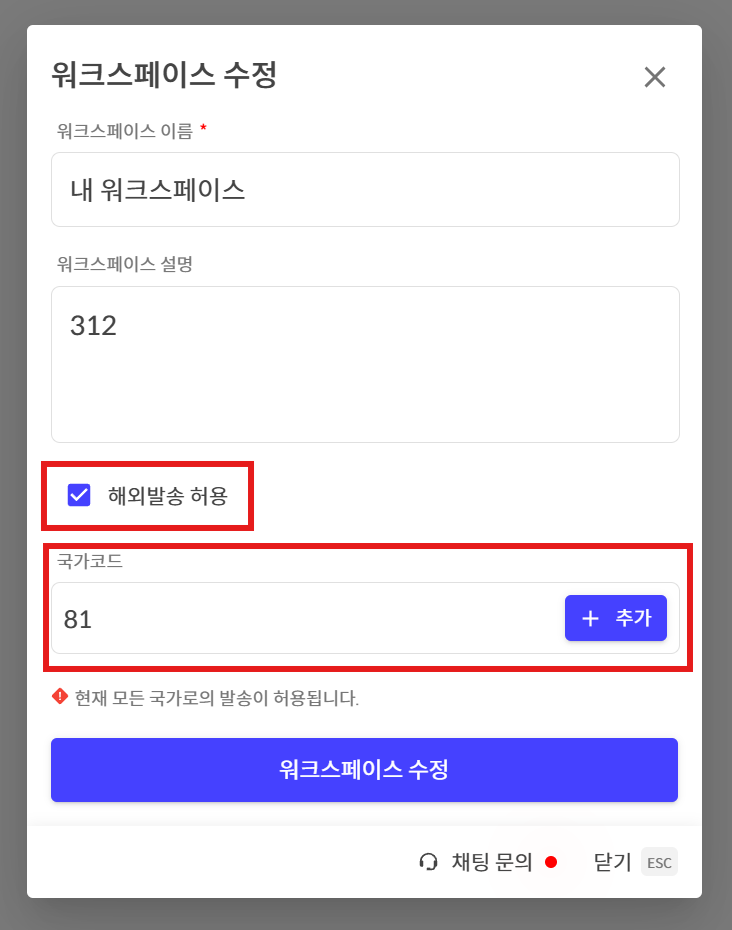Click the 워크스페이스 수정 dialog title heading
The width and height of the screenshot is (732, 930).
(x=163, y=75)
